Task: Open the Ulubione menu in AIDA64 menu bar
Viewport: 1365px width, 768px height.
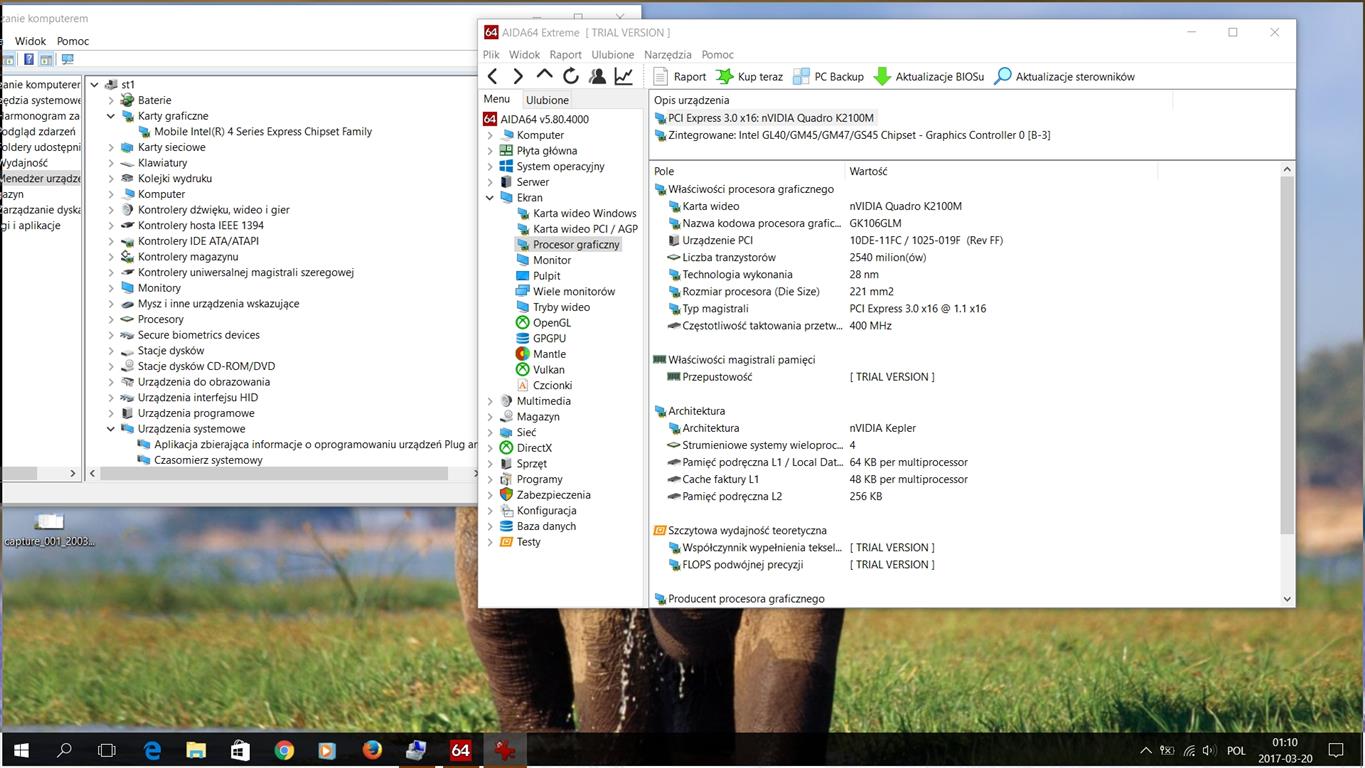Action: point(612,55)
